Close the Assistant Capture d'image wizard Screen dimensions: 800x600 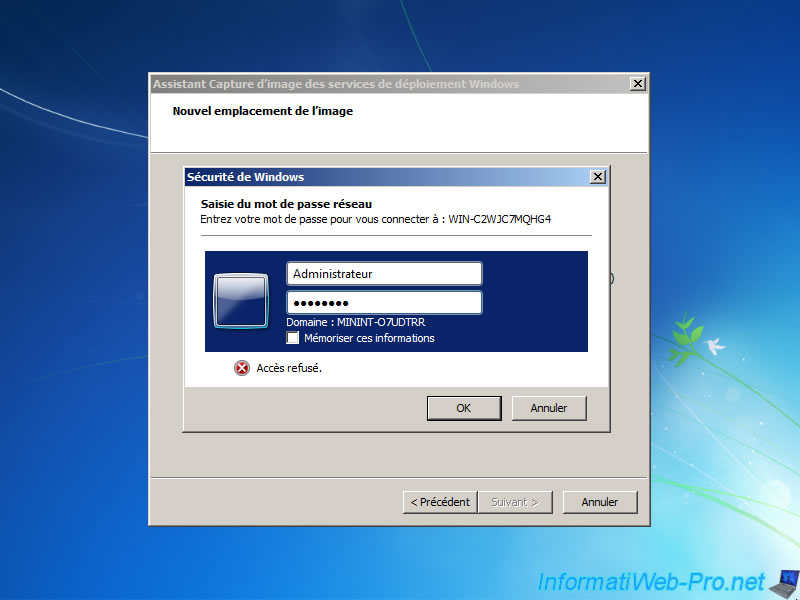637,84
